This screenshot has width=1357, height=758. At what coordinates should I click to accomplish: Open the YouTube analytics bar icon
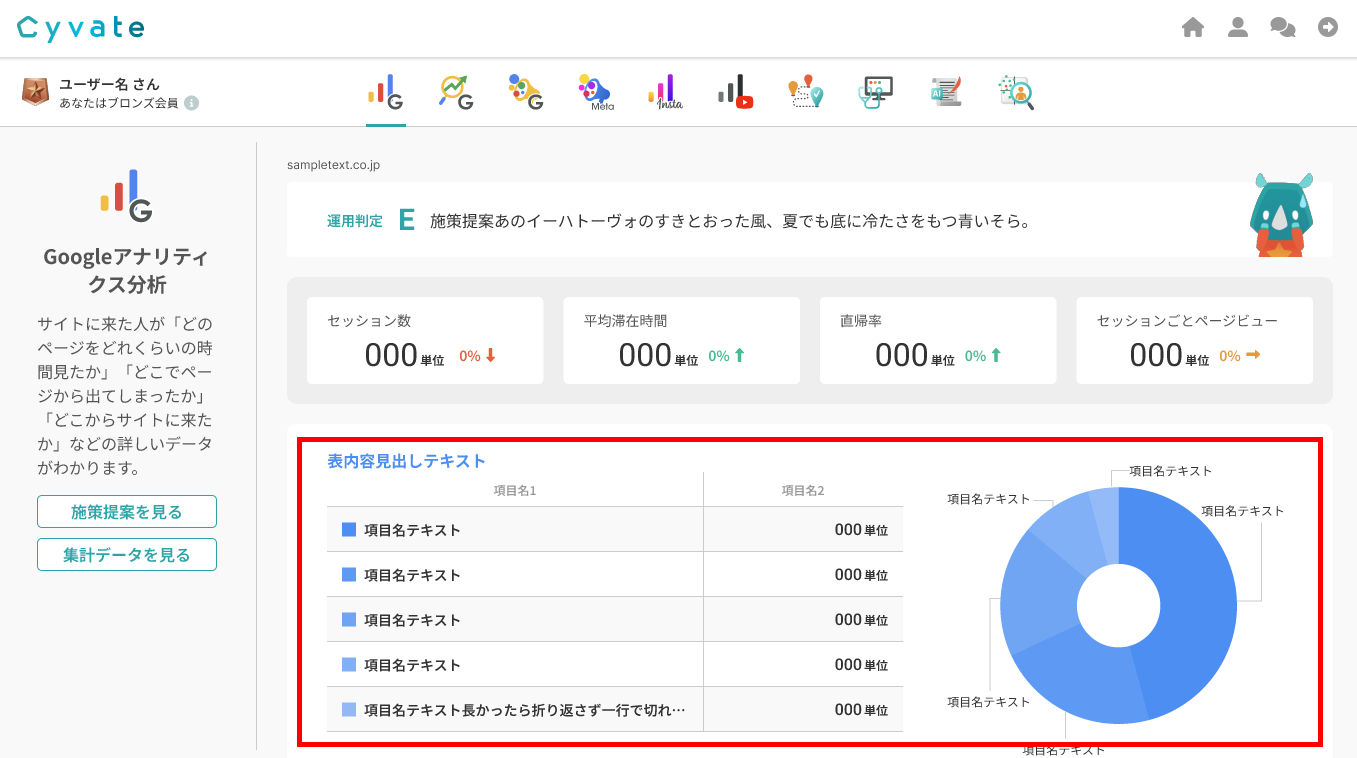click(735, 92)
